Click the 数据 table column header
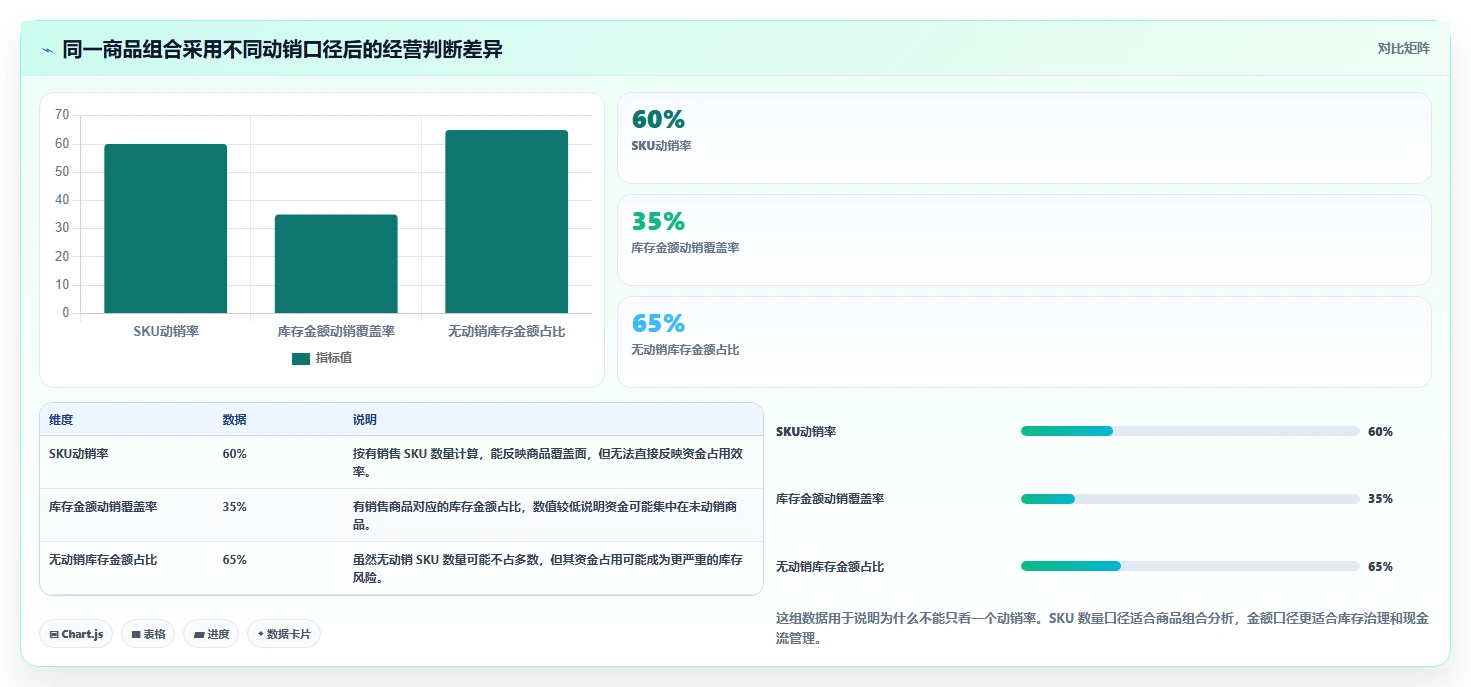Image resolution: width=1471 pixels, height=687 pixels. pos(234,420)
